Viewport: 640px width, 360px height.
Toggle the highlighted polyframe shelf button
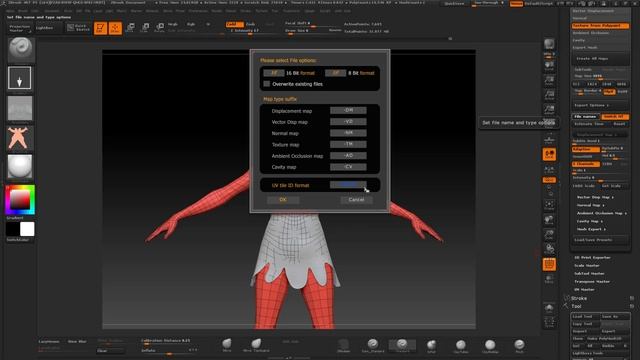[x=549, y=264]
